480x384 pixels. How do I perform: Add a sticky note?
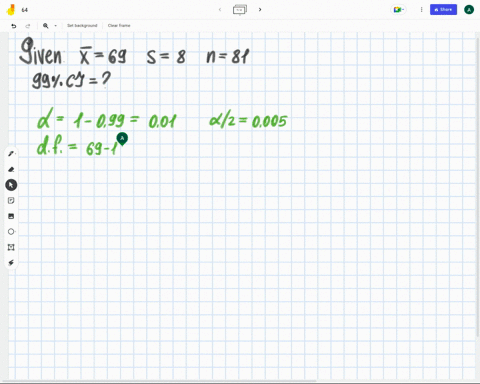pos(11,200)
